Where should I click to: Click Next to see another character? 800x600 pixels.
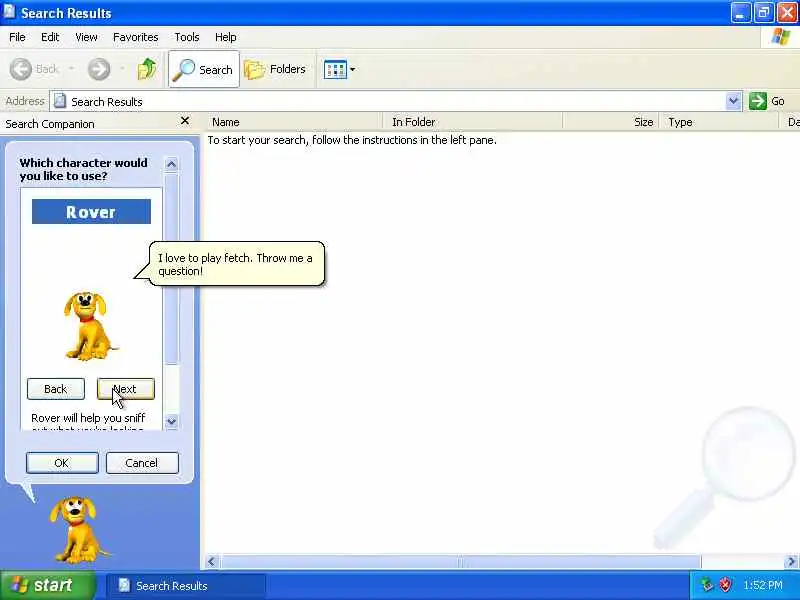point(126,389)
